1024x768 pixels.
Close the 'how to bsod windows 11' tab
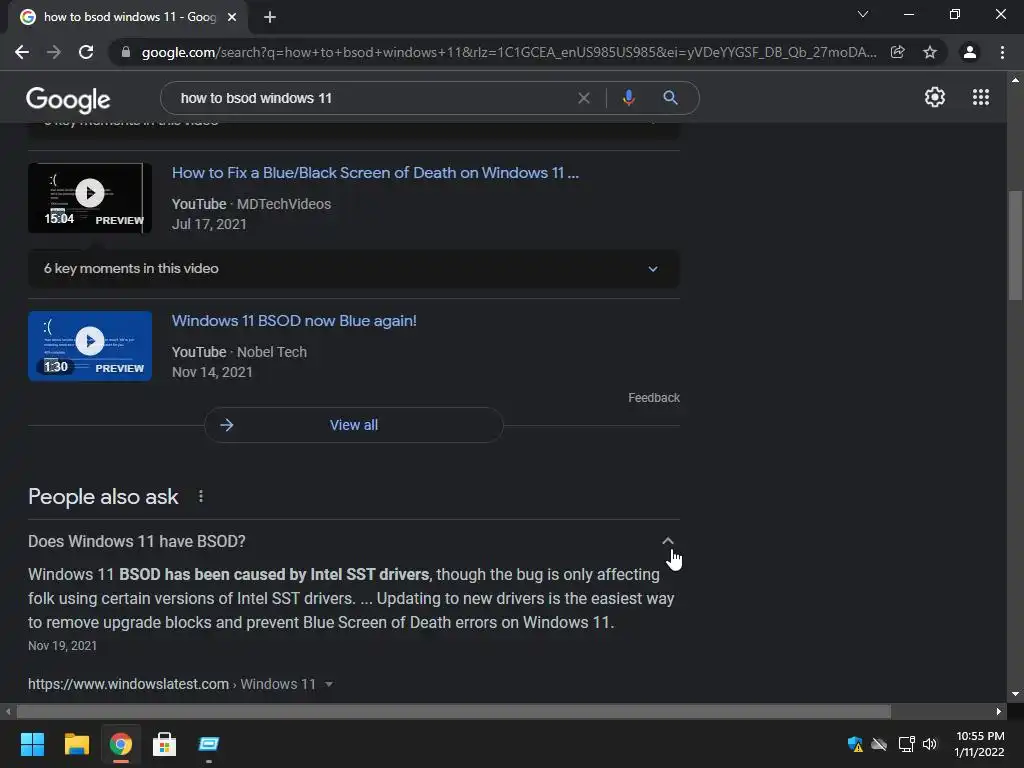pos(232,18)
